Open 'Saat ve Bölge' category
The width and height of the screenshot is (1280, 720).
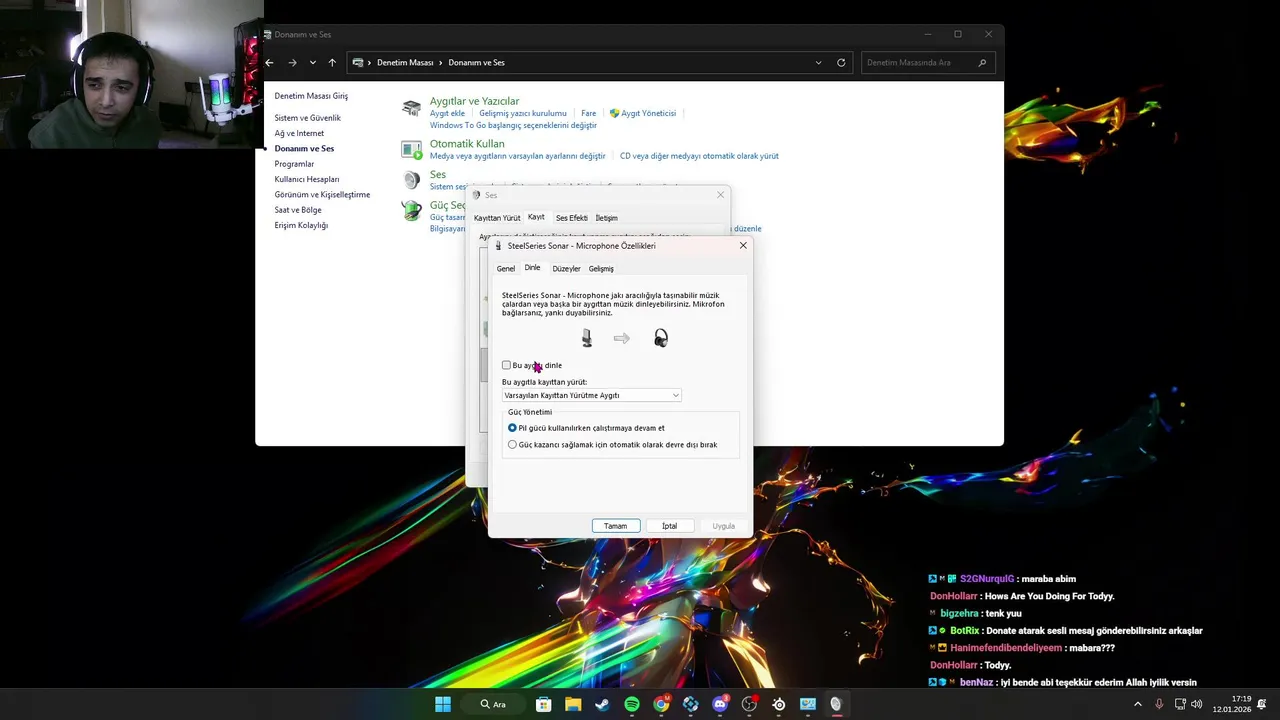coord(298,210)
